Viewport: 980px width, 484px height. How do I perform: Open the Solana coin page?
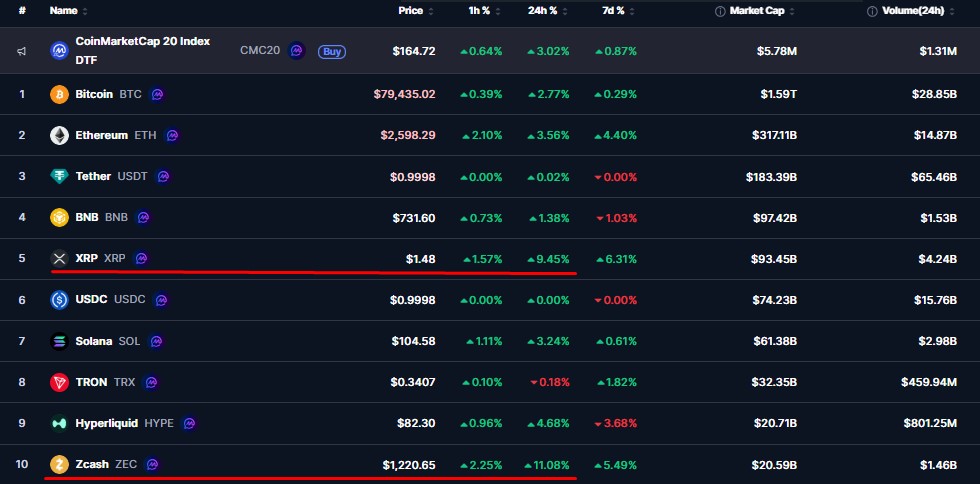(x=94, y=341)
